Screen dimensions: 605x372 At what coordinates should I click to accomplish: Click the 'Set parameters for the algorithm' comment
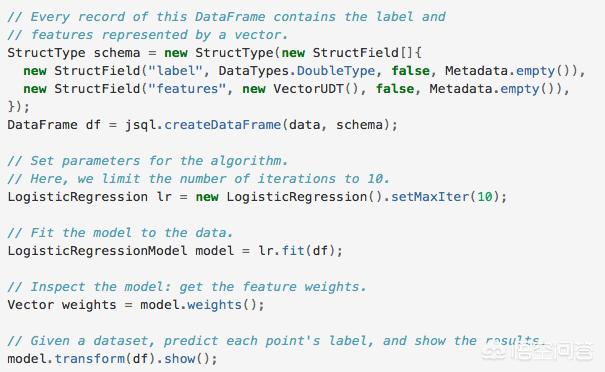[x=147, y=161]
